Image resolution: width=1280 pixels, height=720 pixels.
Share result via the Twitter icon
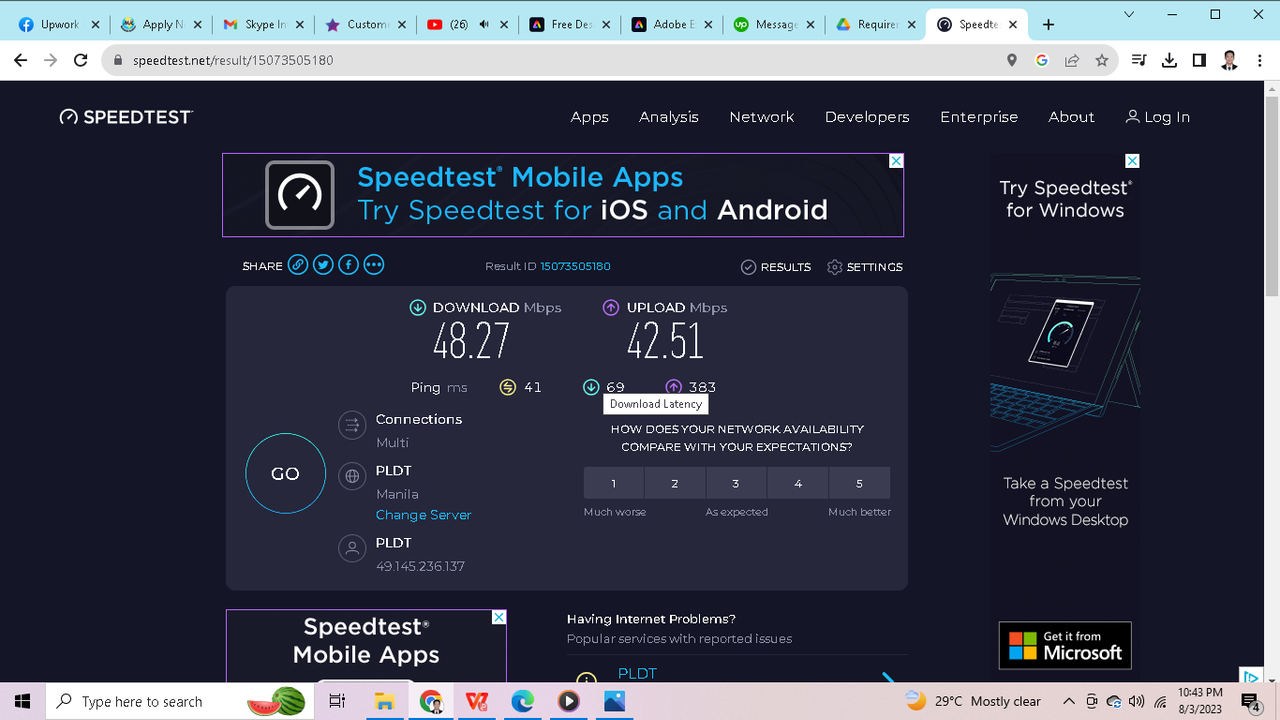click(323, 264)
